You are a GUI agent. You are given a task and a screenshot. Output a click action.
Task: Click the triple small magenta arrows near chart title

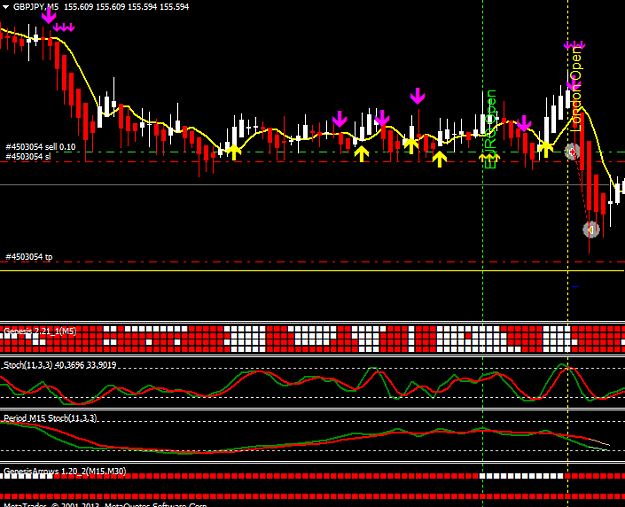(64, 27)
